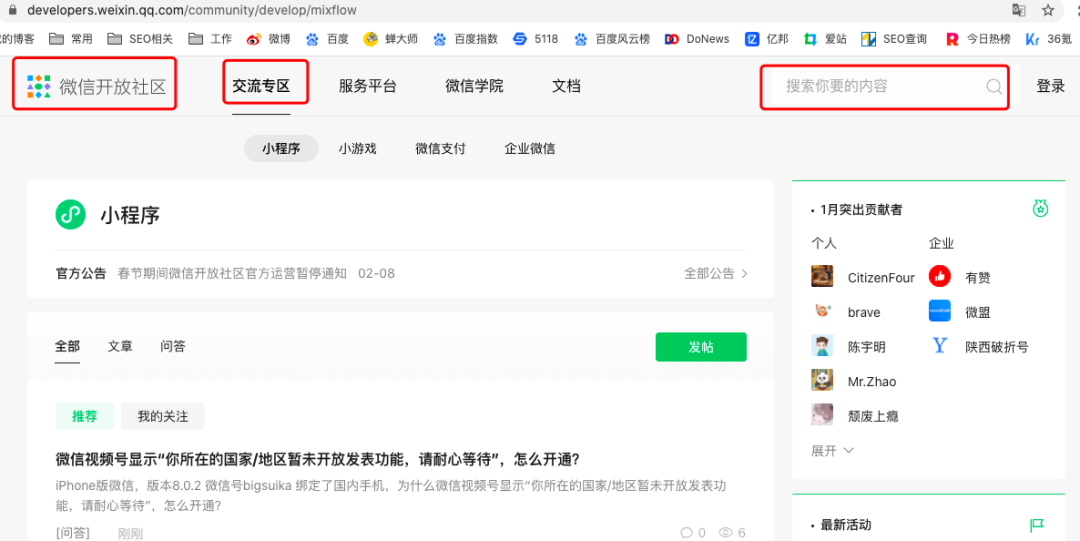Open the 微博 bookmark

coord(268,39)
